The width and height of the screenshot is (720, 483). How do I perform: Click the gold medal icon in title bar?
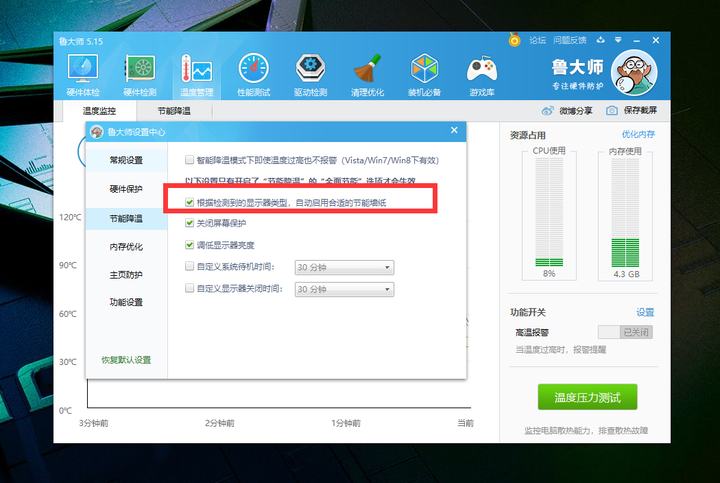pyautogui.click(x=514, y=40)
